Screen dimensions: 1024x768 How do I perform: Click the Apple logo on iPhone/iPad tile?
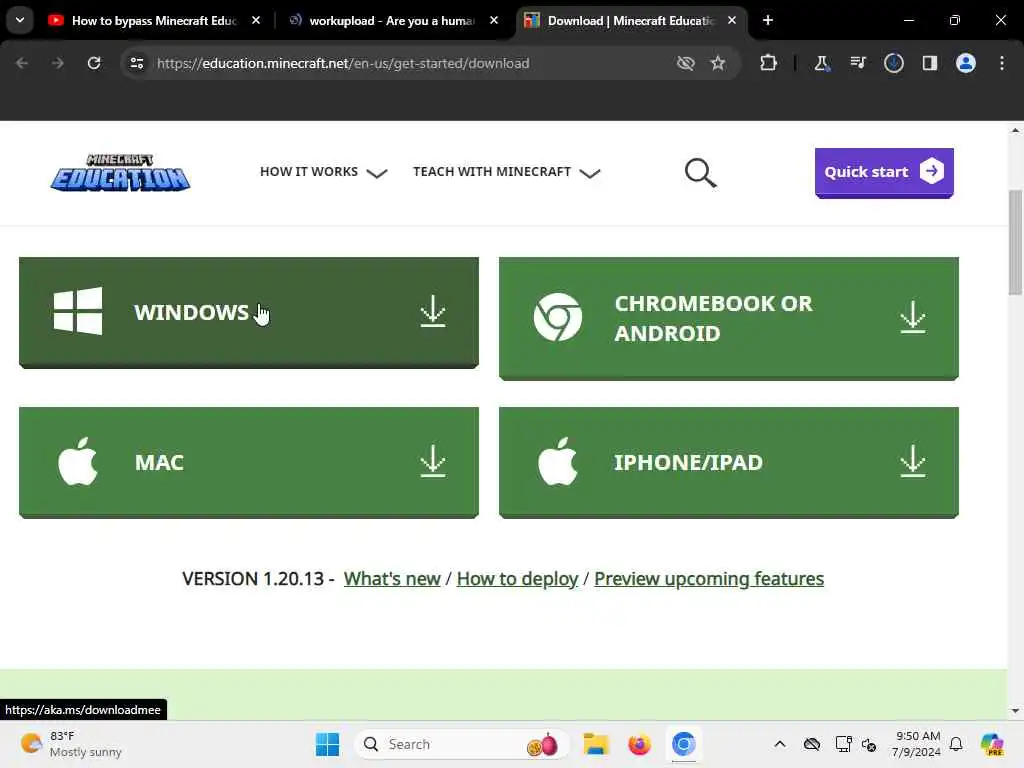pos(558,462)
